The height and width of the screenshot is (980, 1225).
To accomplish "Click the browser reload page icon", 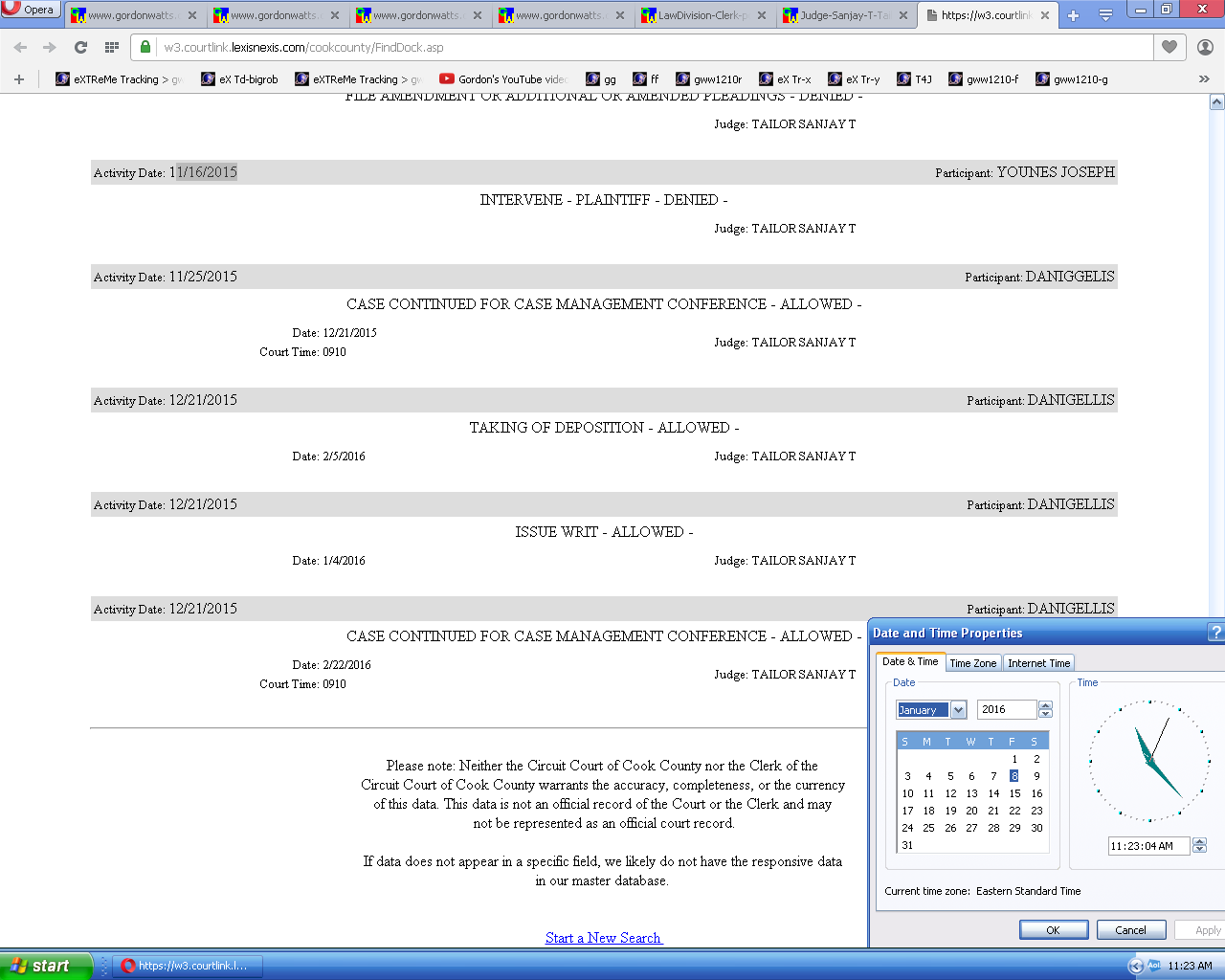I will click(x=80, y=47).
